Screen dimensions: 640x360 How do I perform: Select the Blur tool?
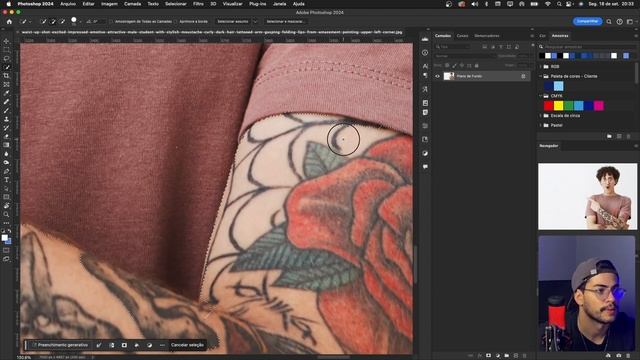click(x=6, y=154)
